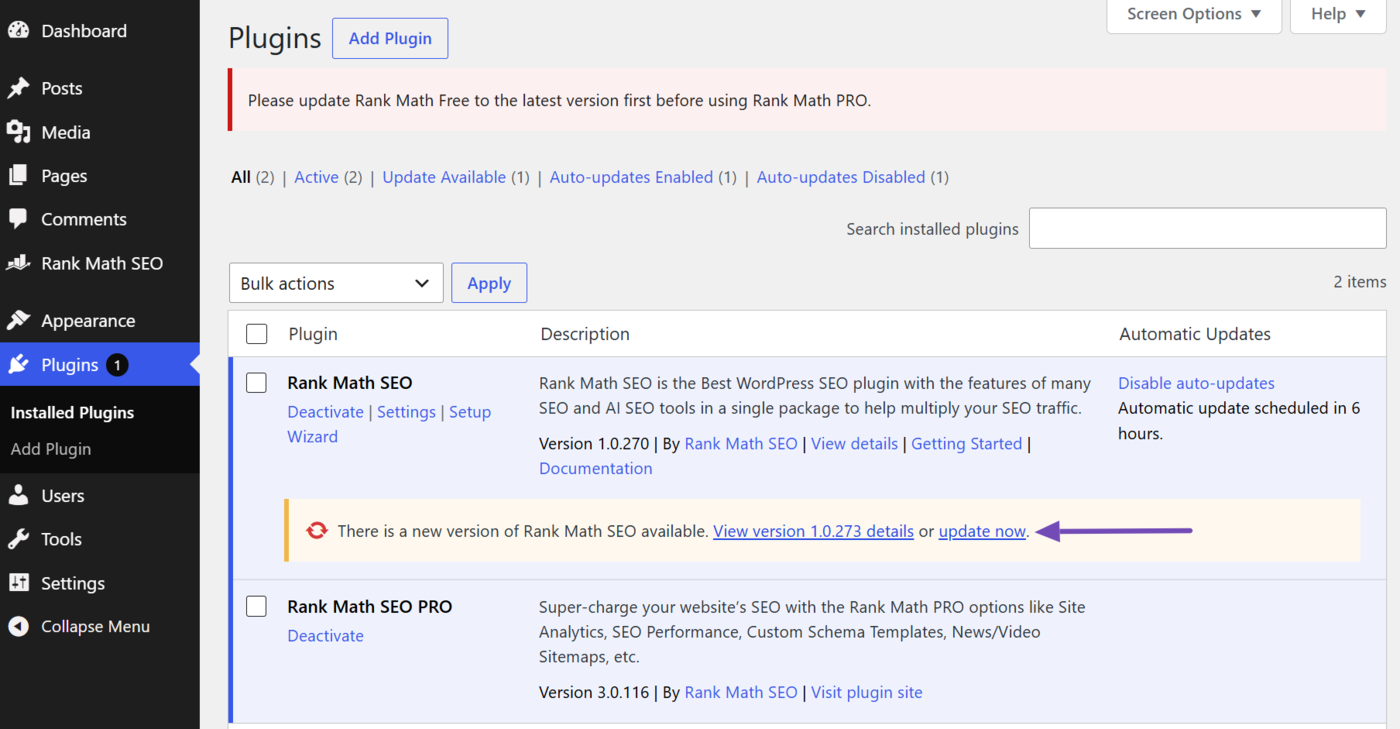Open the Pages menu item
Viewport: 1400px width, 729px height.
click(x=64, y=176)
